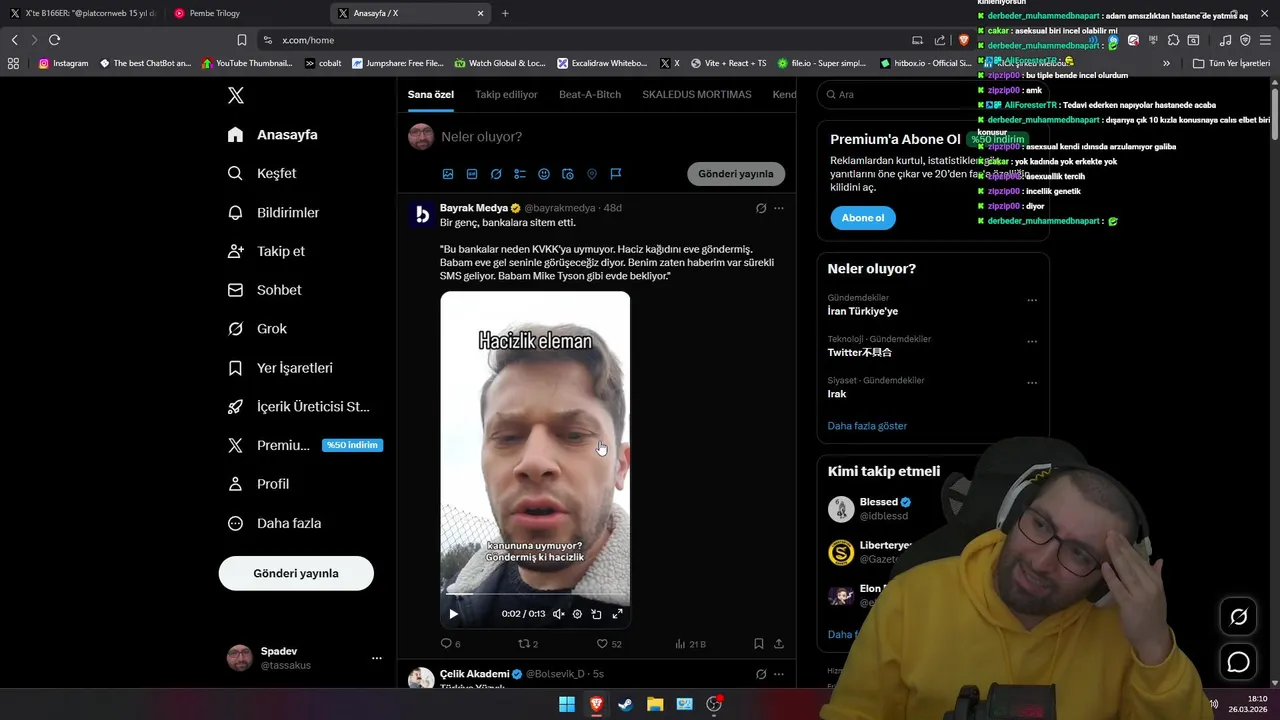Click Abone ol premium button
Viewport: 1280px width, 720px height.
coord(863,218)
